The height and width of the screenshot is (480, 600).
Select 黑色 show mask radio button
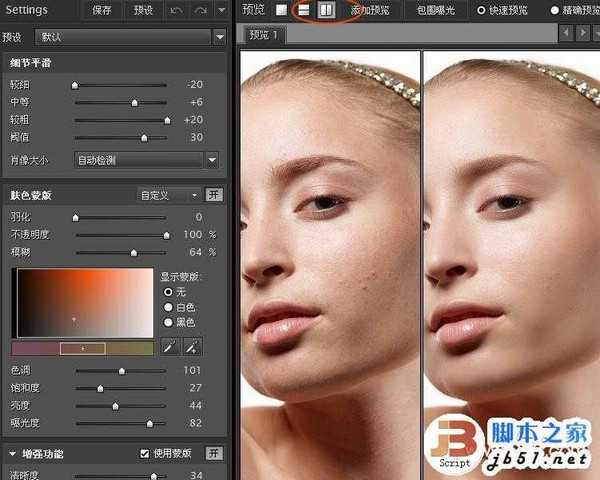click(x=167, y=322)
